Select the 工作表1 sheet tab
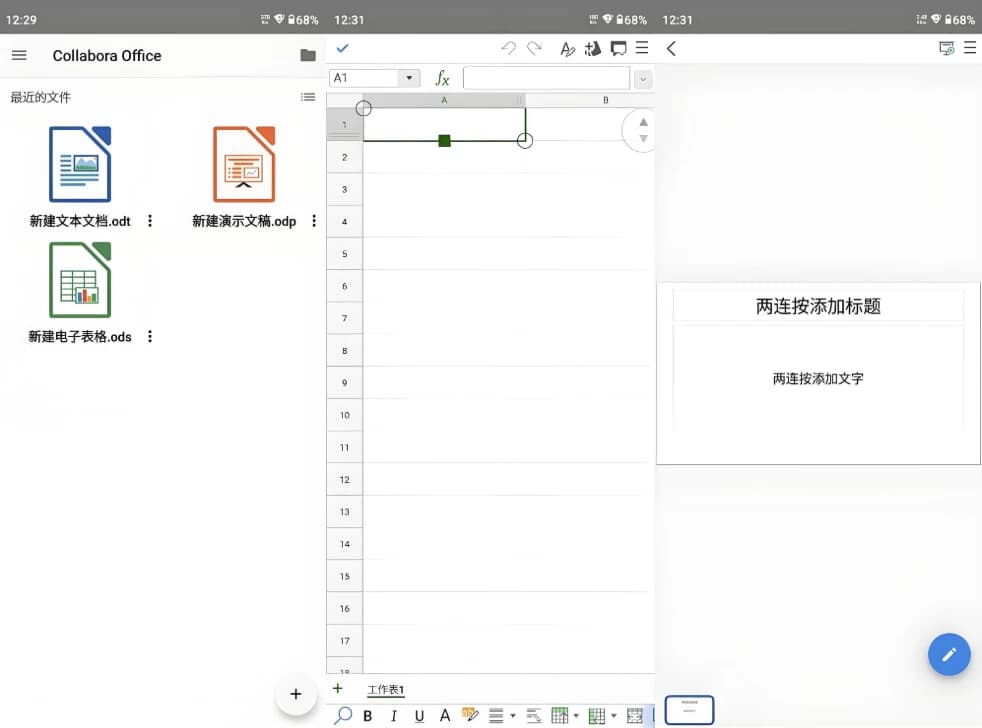The image size is (982, 728). [x=387, y=689]
